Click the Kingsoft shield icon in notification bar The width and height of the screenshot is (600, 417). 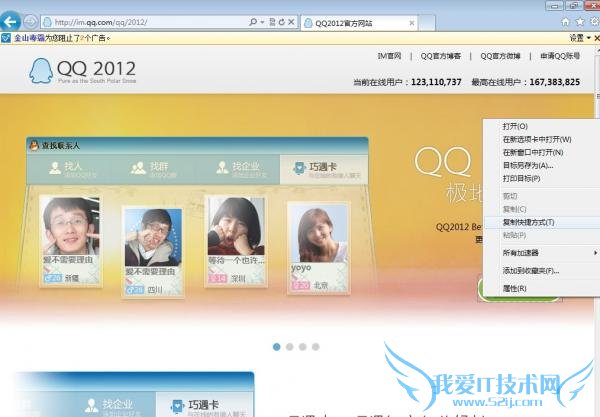(6, 38)
